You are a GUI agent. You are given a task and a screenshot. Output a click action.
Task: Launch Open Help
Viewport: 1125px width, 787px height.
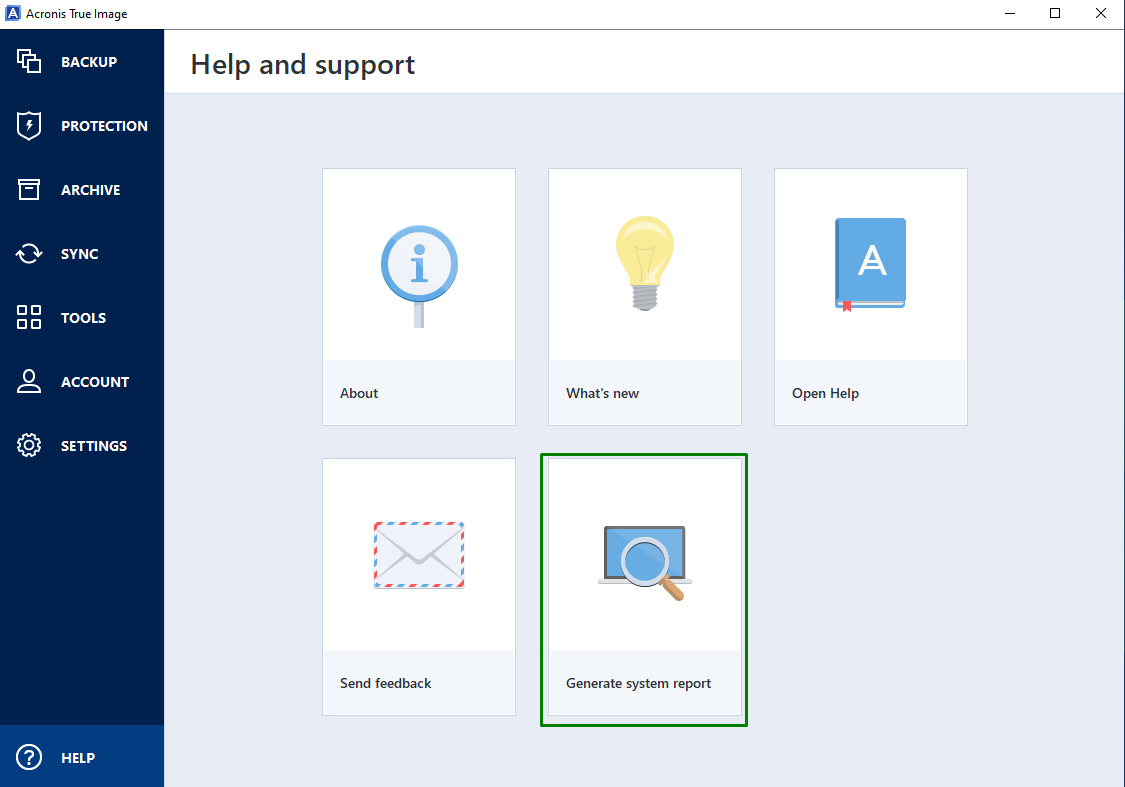[x=870, y=295]
